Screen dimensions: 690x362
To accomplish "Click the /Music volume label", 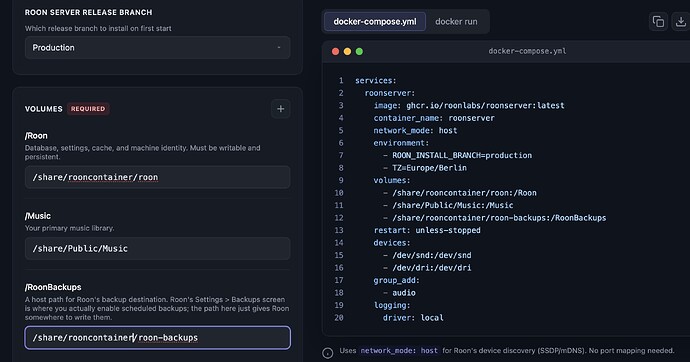I will coord(38,216).
